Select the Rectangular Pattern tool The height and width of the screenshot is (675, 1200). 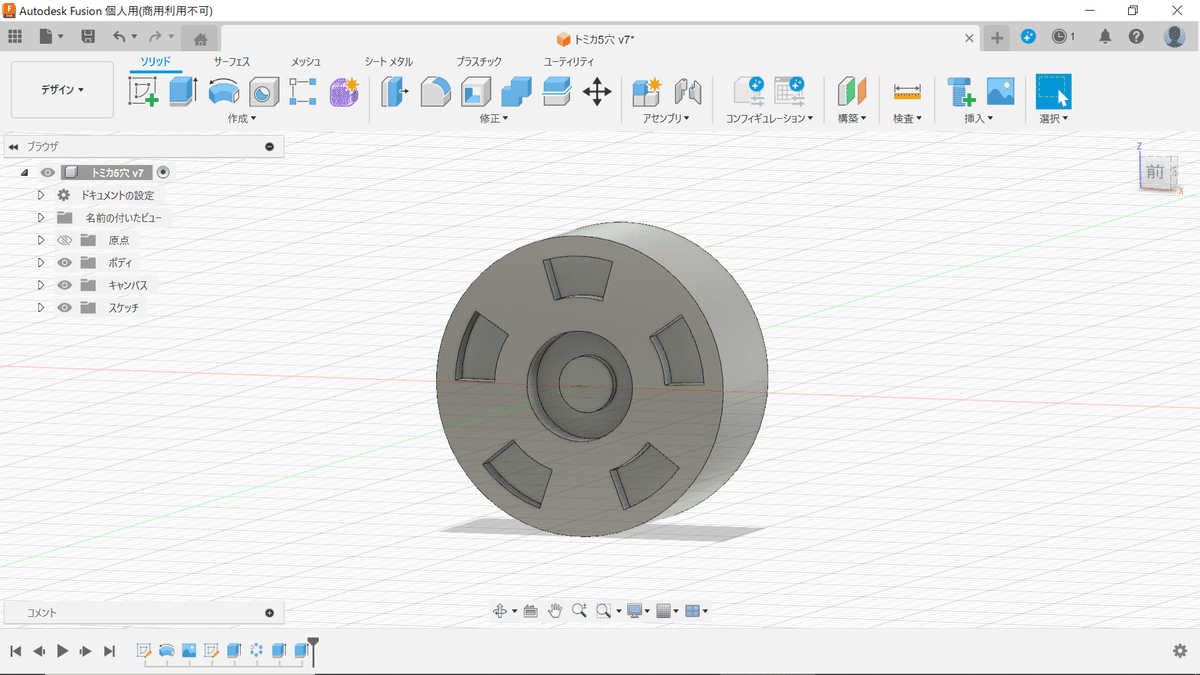tap(303, 92)
